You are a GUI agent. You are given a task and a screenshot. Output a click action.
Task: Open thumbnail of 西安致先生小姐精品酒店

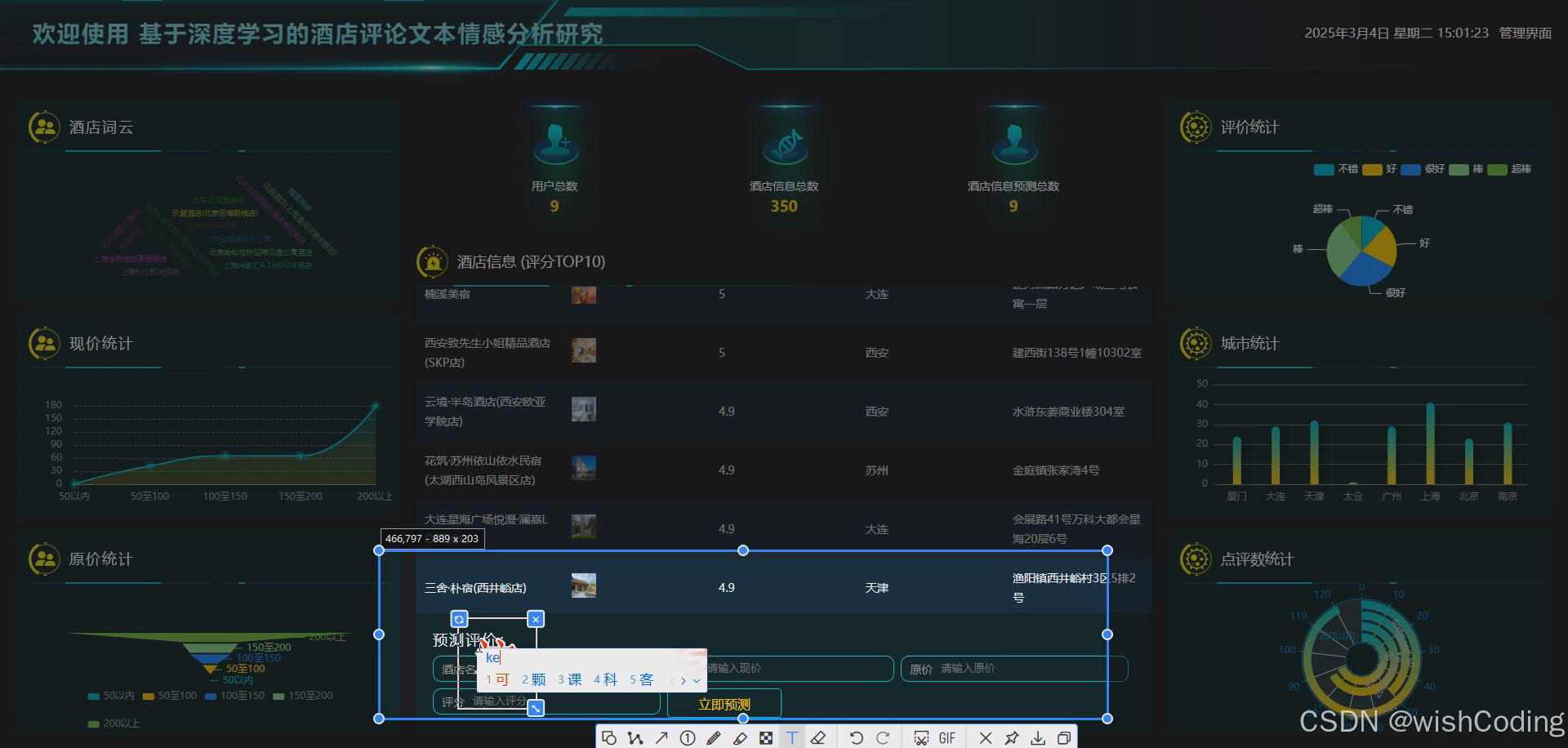[x=584, y=350]
